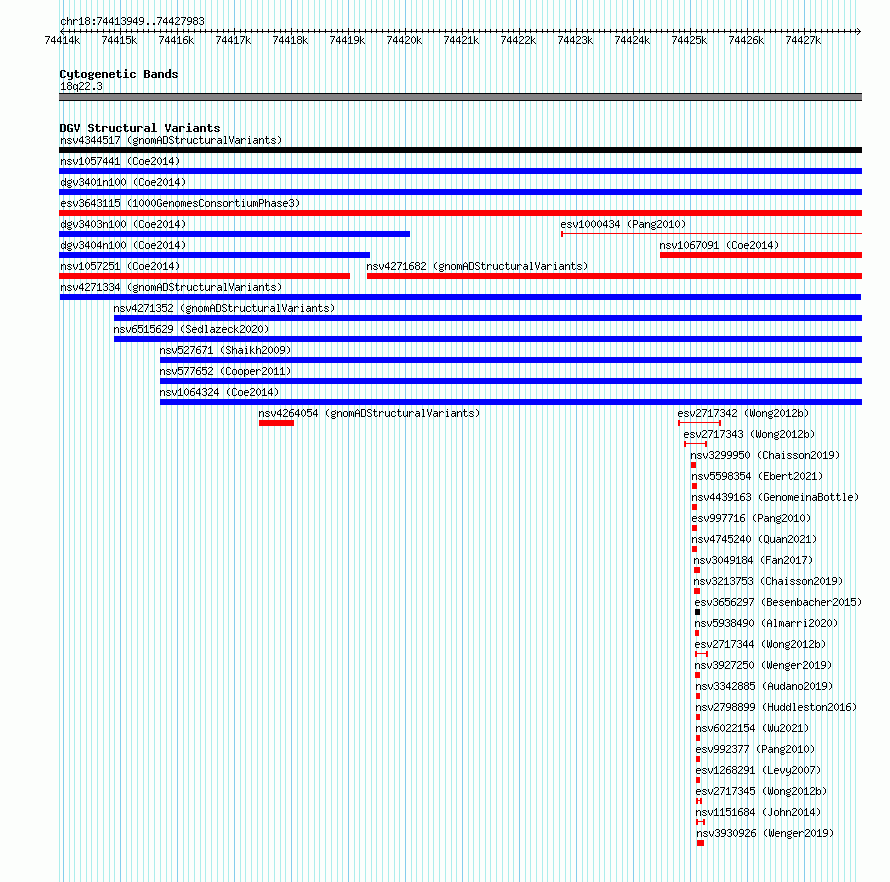The width and height of the screenshot is (890, 882).
Task: Open nsv4271682 gnomAD variant label
Action: coord(477,266)
